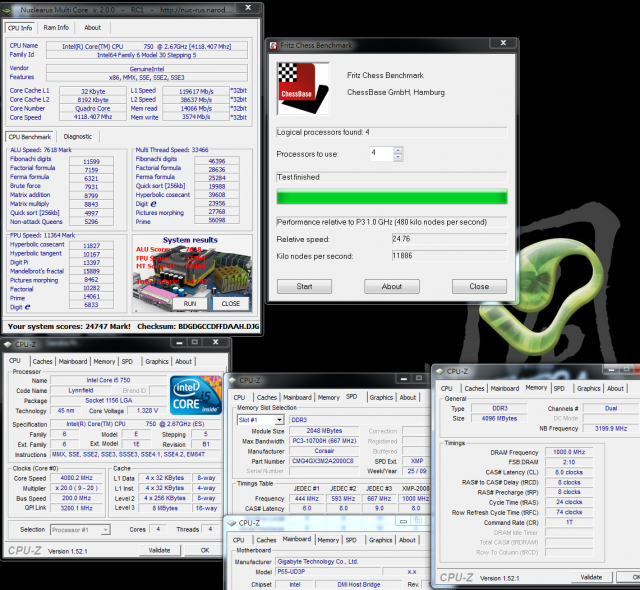Click the Nuclearus window title bar icon

[7, 9]
